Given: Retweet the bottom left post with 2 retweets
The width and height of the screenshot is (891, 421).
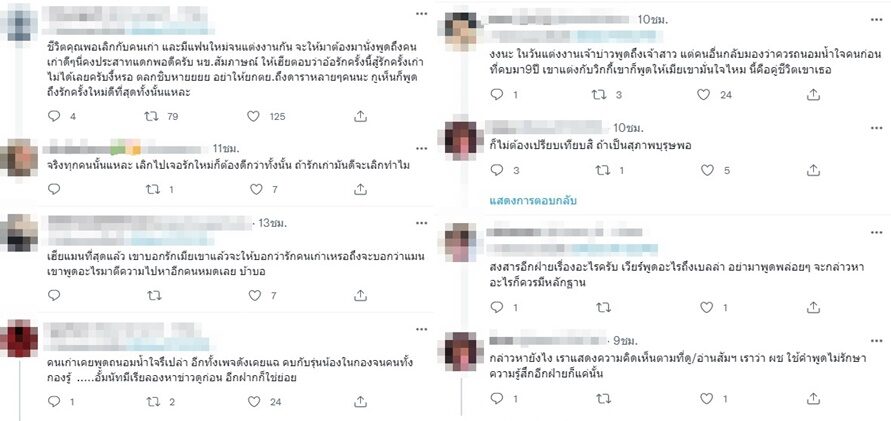Looking at the screenshot, I should pos(152,402).
